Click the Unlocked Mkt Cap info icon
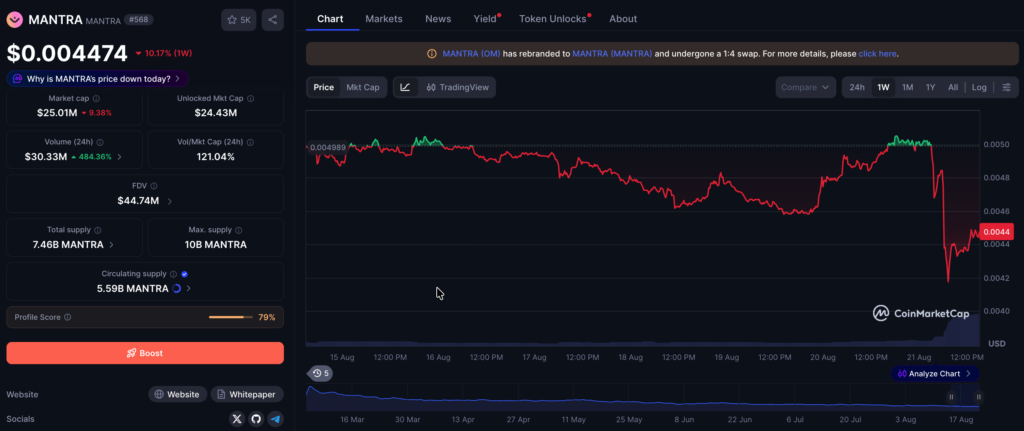The image size is (1024, 431). pyautogui.click(x=251, y=99)
